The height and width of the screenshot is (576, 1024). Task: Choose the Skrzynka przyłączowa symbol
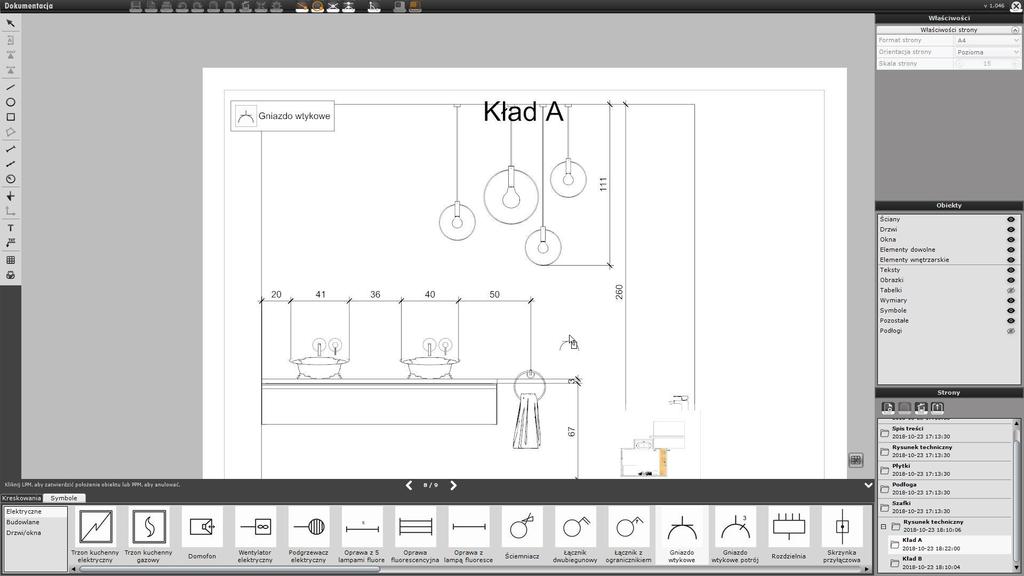click(842, 536)
